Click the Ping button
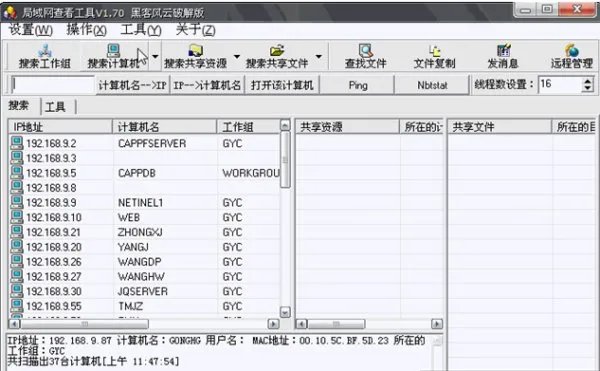Screen dimensions: 600x371 358,85
